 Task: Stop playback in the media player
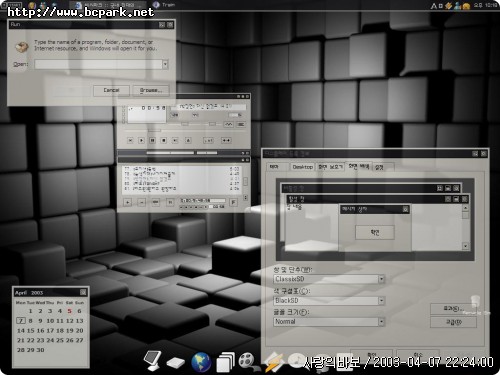(164, 141)
